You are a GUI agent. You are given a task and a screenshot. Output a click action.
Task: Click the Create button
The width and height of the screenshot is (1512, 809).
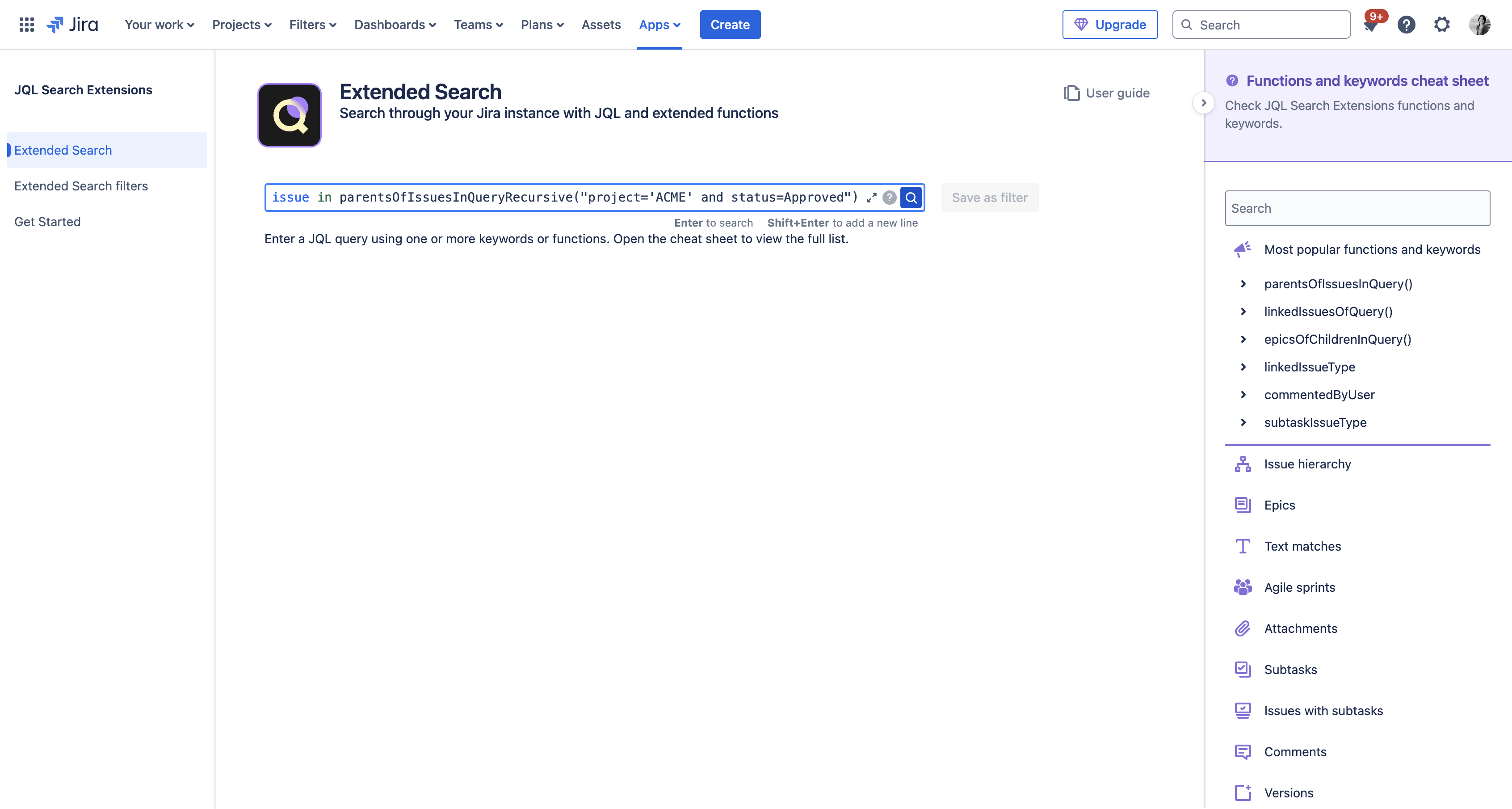tap(730, 25)
